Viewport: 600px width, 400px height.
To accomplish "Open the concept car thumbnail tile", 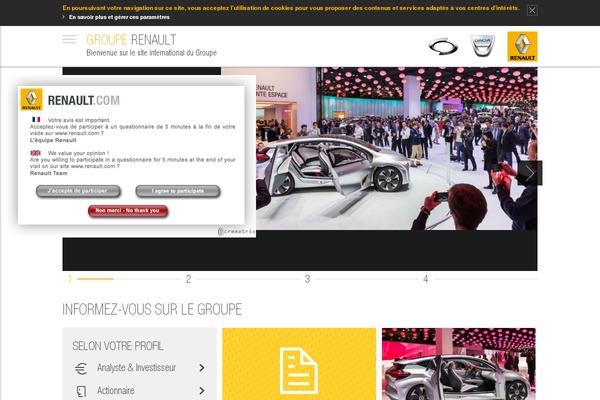I will point(458,364).
